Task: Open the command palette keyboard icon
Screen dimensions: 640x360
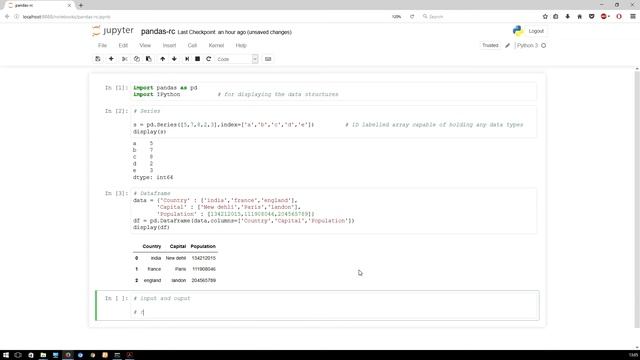Action: pyautogui.click(x=268, y=59)
